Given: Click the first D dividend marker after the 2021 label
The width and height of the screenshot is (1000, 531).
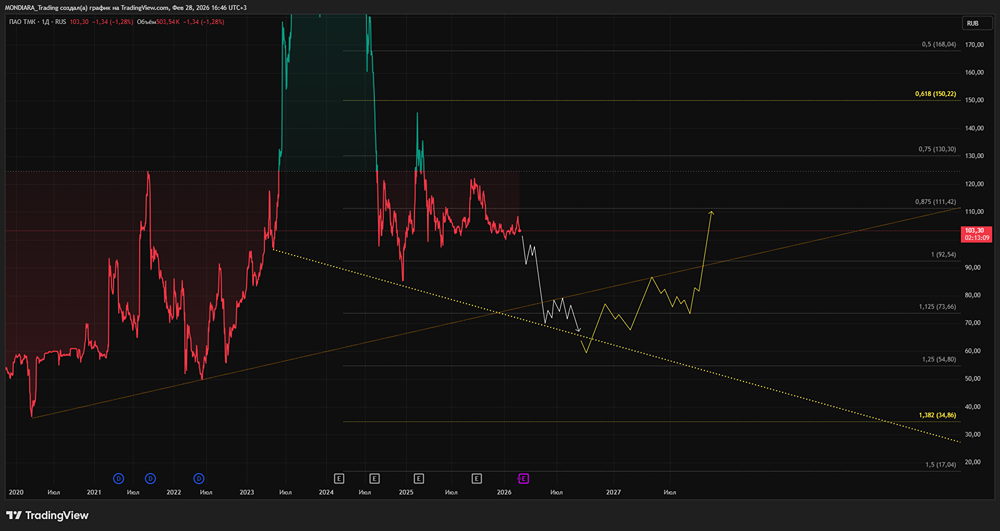Looking at the screenshot, I should 118,478.
